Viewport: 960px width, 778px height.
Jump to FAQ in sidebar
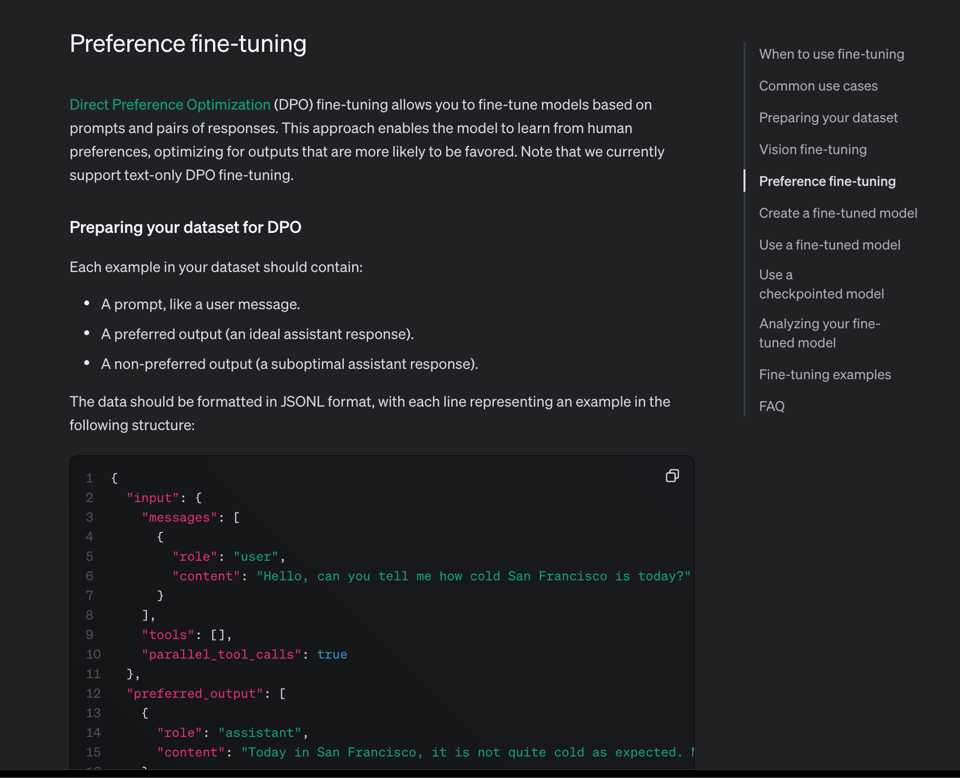click(x=771, y=407)
